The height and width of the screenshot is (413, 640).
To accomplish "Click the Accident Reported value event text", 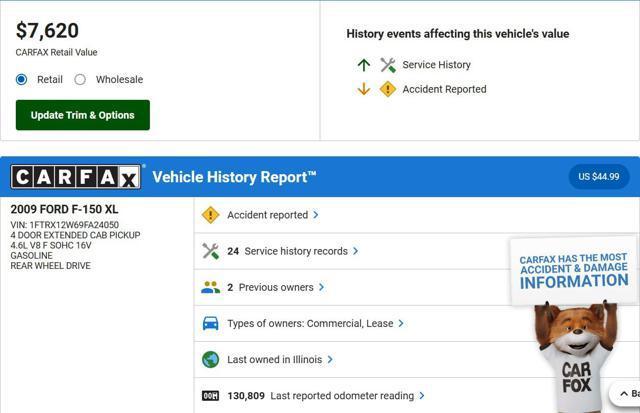I will point(444,89).
